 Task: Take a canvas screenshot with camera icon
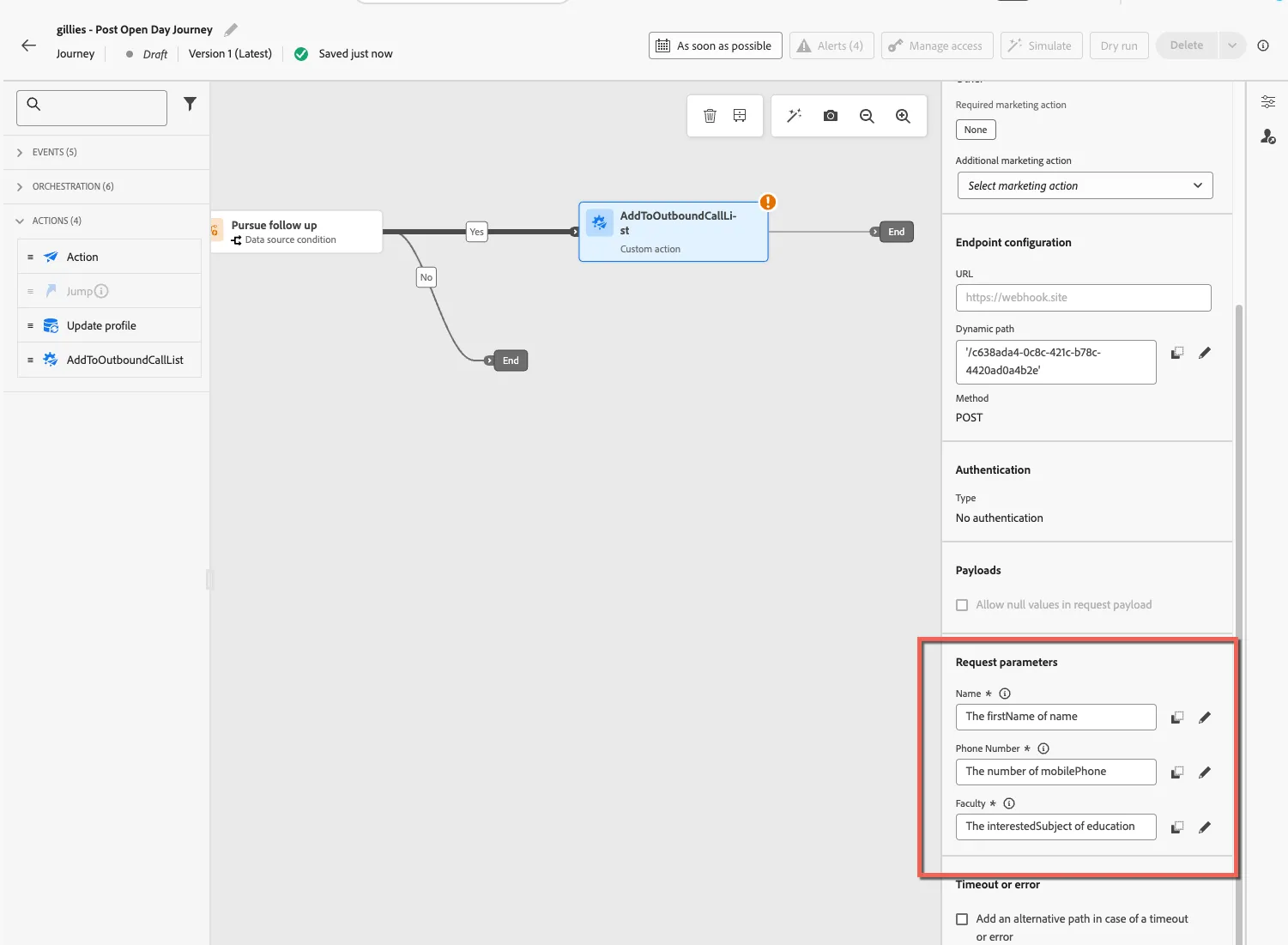831,116
